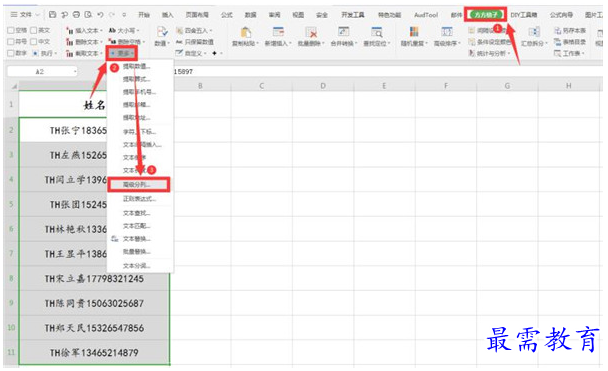Click the 随机重复 colored-grid icon
Viewport: 608px width, 371px height.
pyautogui.click(x=414, y=32)
